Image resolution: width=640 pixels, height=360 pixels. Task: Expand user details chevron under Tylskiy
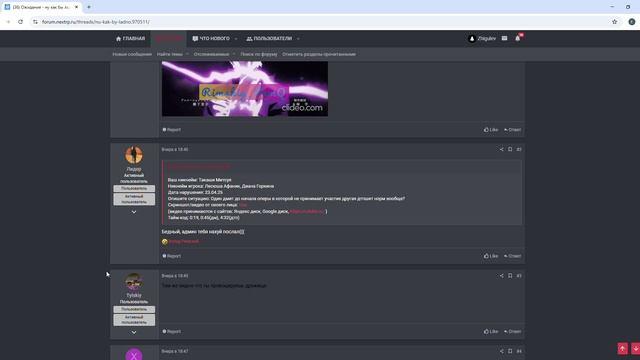coord(134,332)
